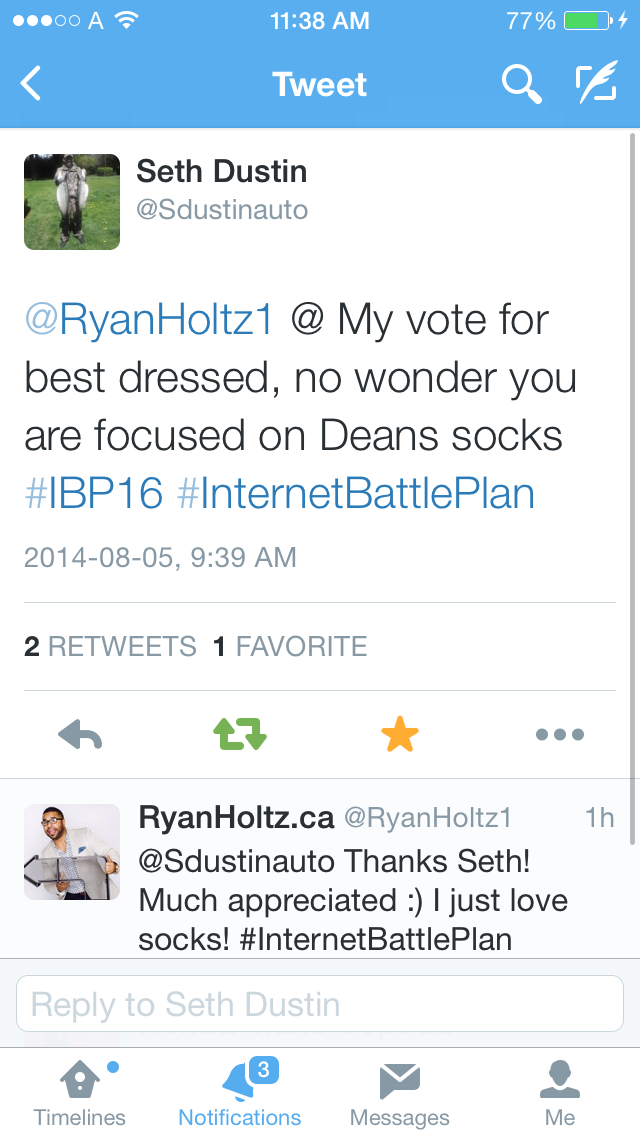Tap the @RyanHoltz1 mention in tweet
This screenshot has height=1136, width=640.
[x=148, y=321]
